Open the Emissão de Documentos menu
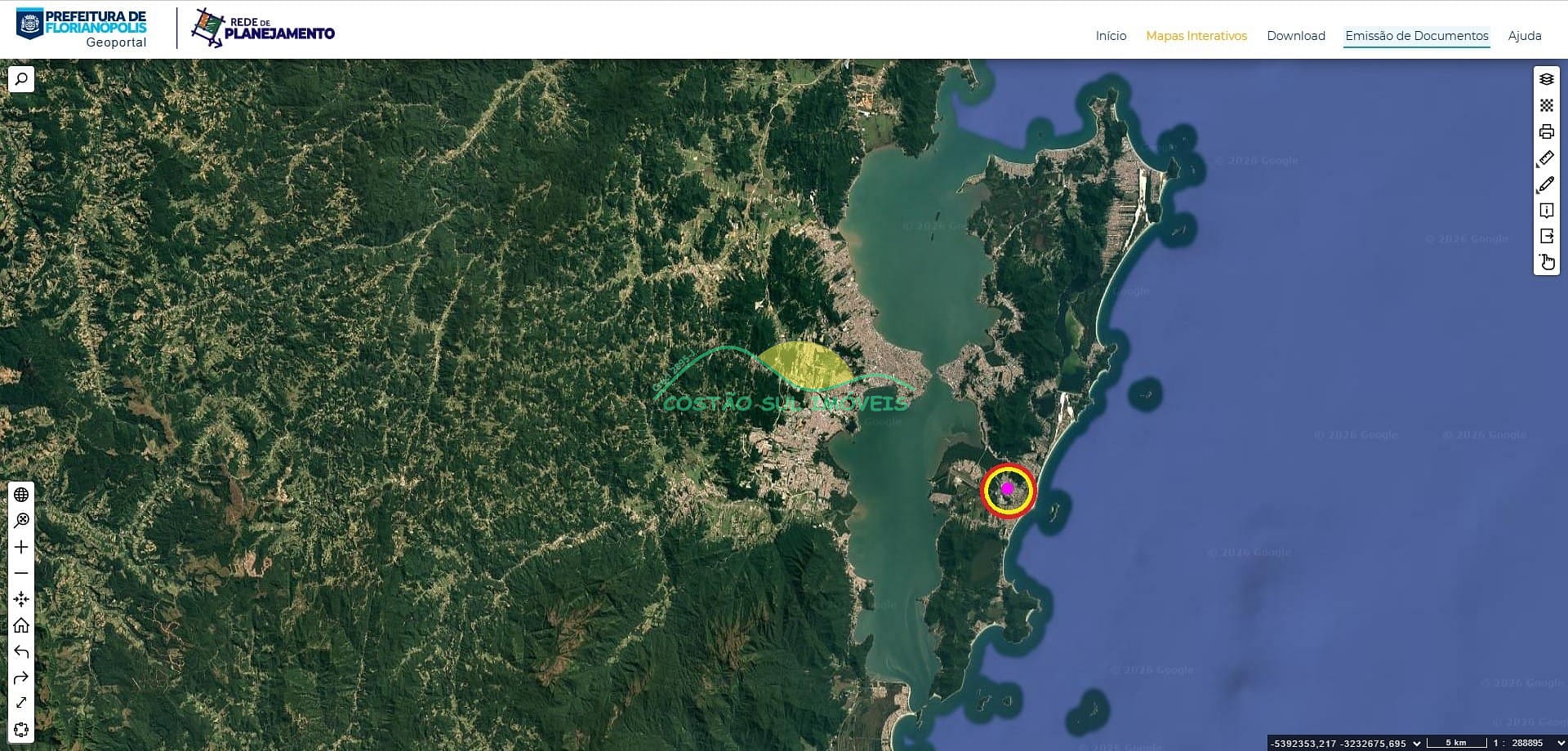 coord(1416,36)
